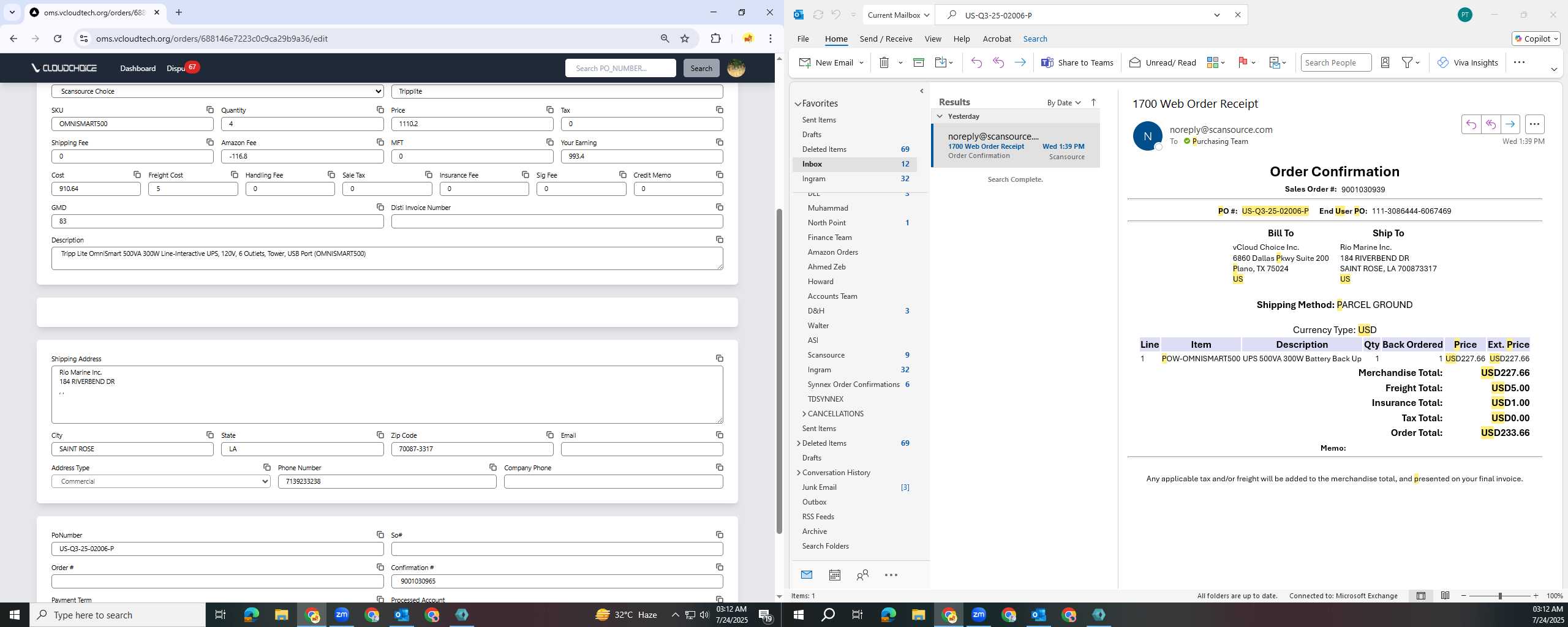This screenshot has height=627, width=1568.
Task: Clear the Outlook search box
Action: 1237,15
